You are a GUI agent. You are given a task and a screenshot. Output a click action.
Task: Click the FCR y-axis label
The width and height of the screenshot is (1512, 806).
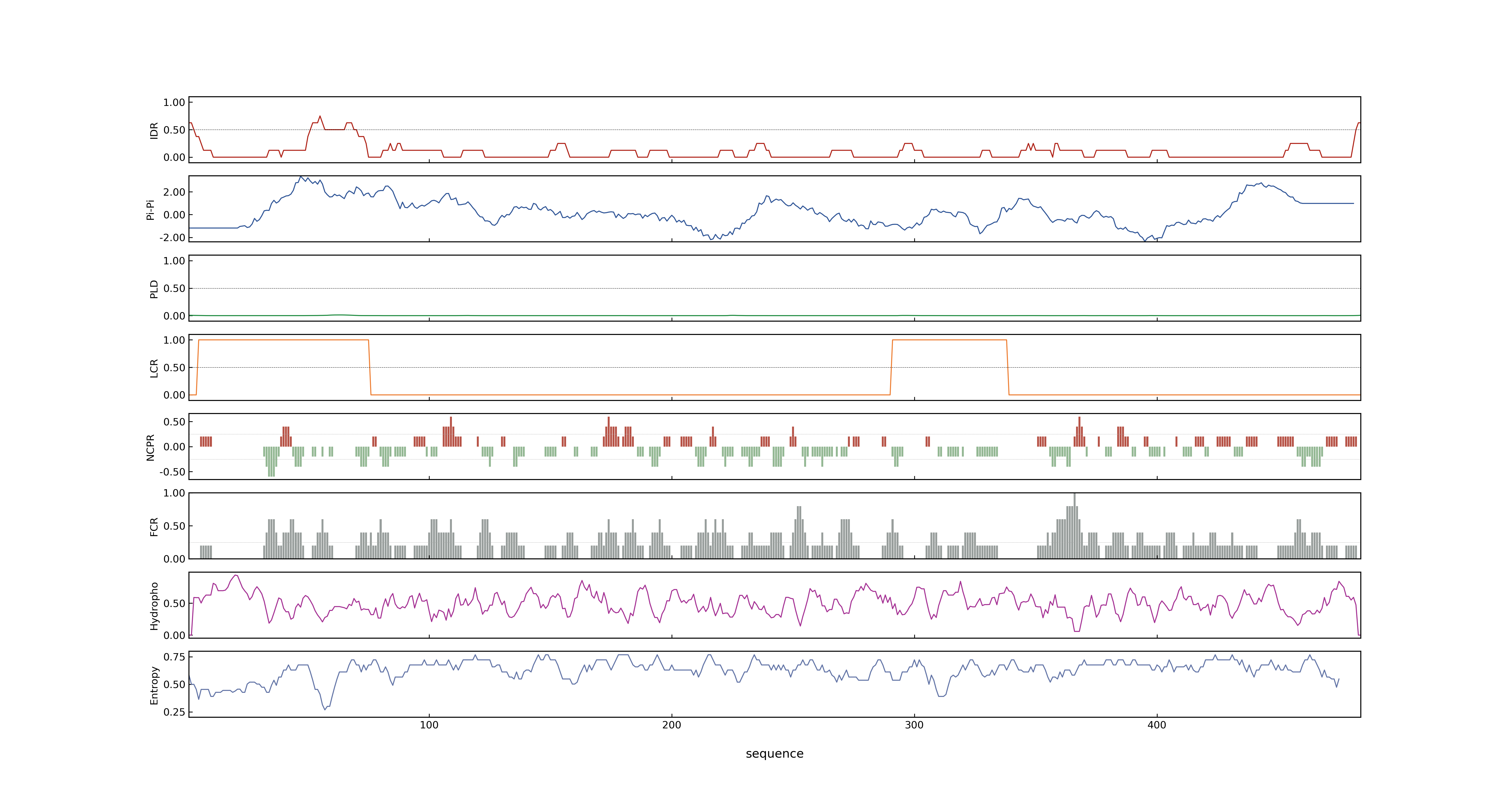click(154, 526)
